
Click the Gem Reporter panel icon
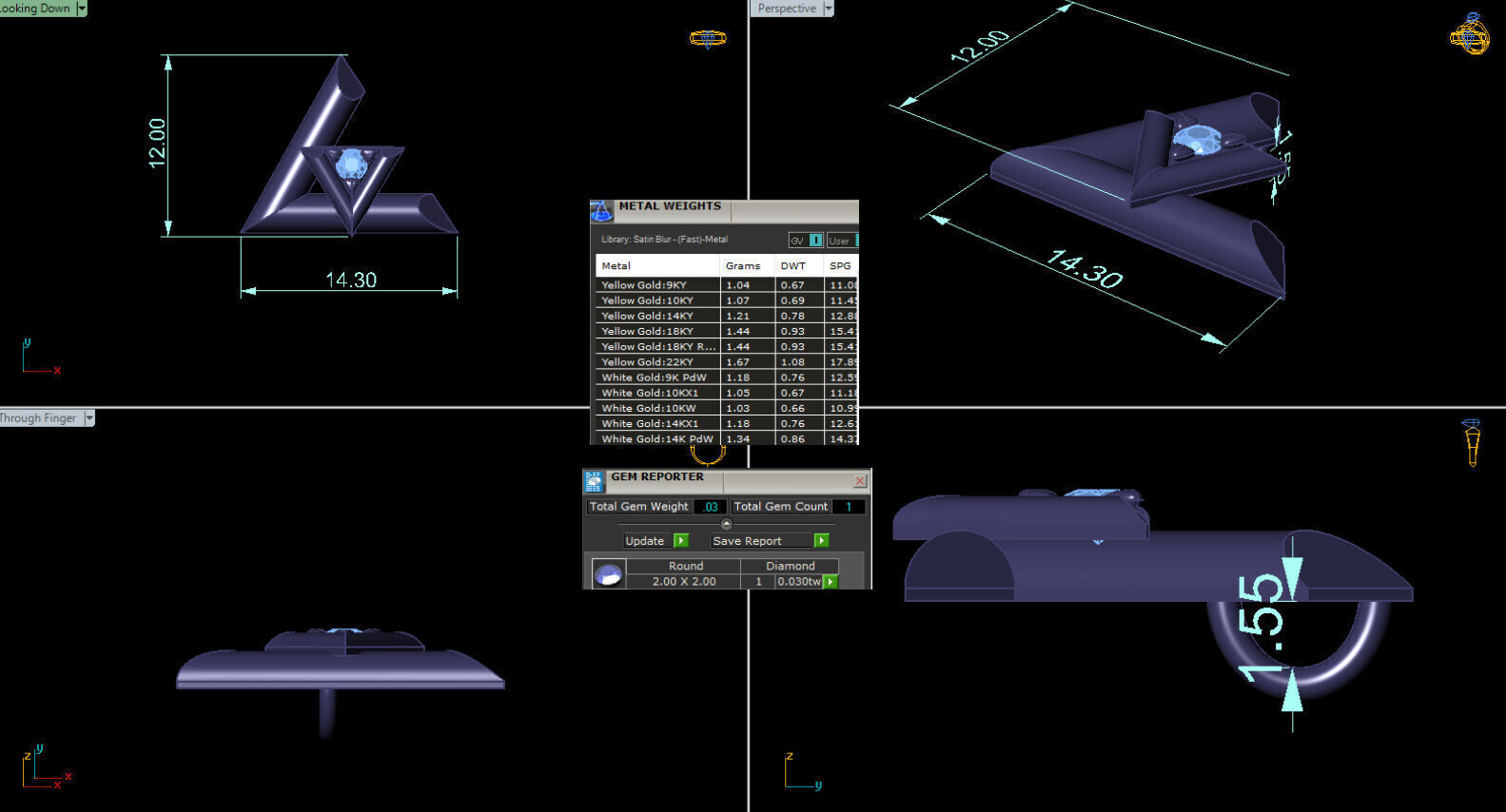click(x=595, y=481)
